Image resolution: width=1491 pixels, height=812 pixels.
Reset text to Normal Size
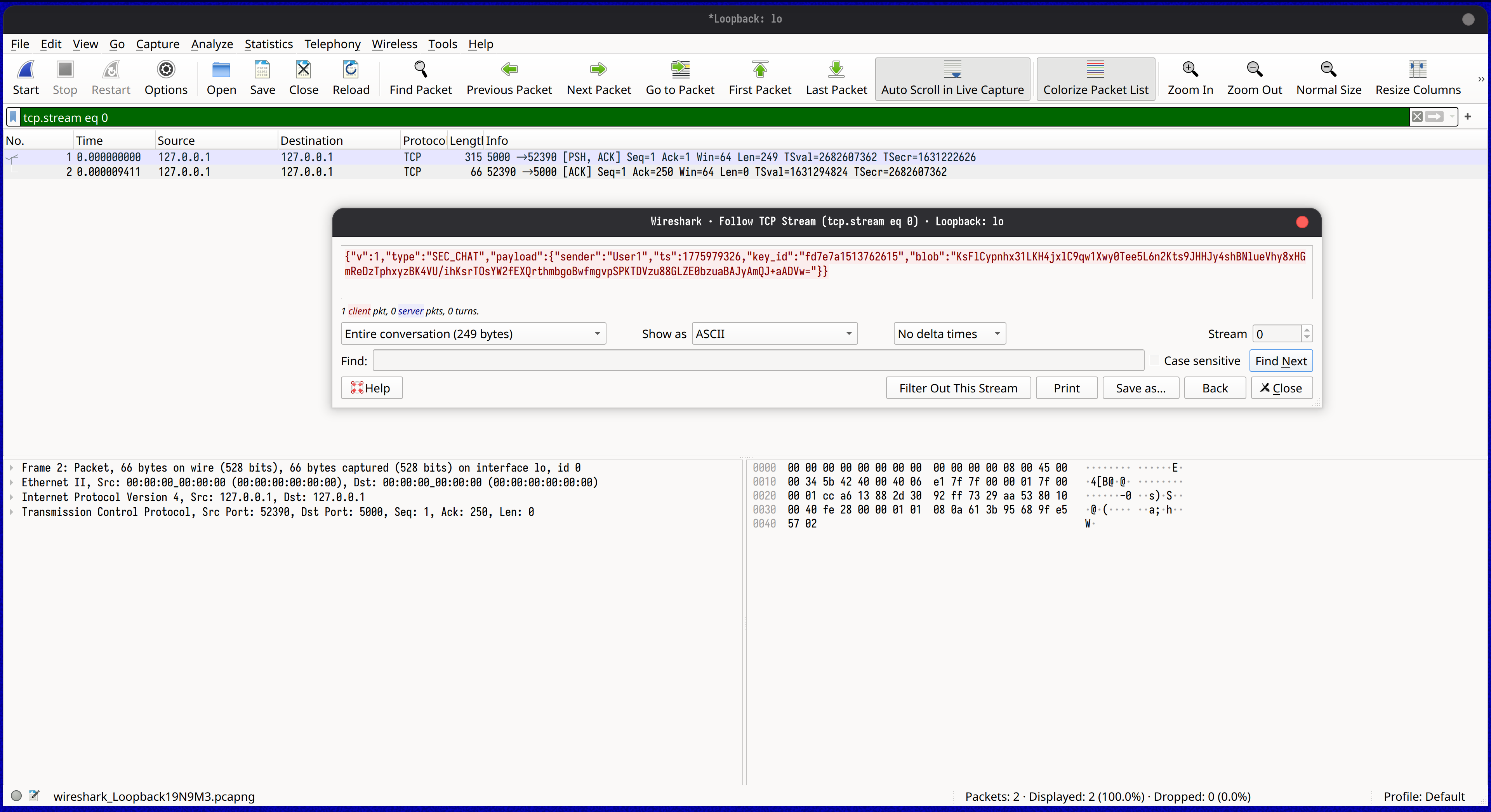1328,78
